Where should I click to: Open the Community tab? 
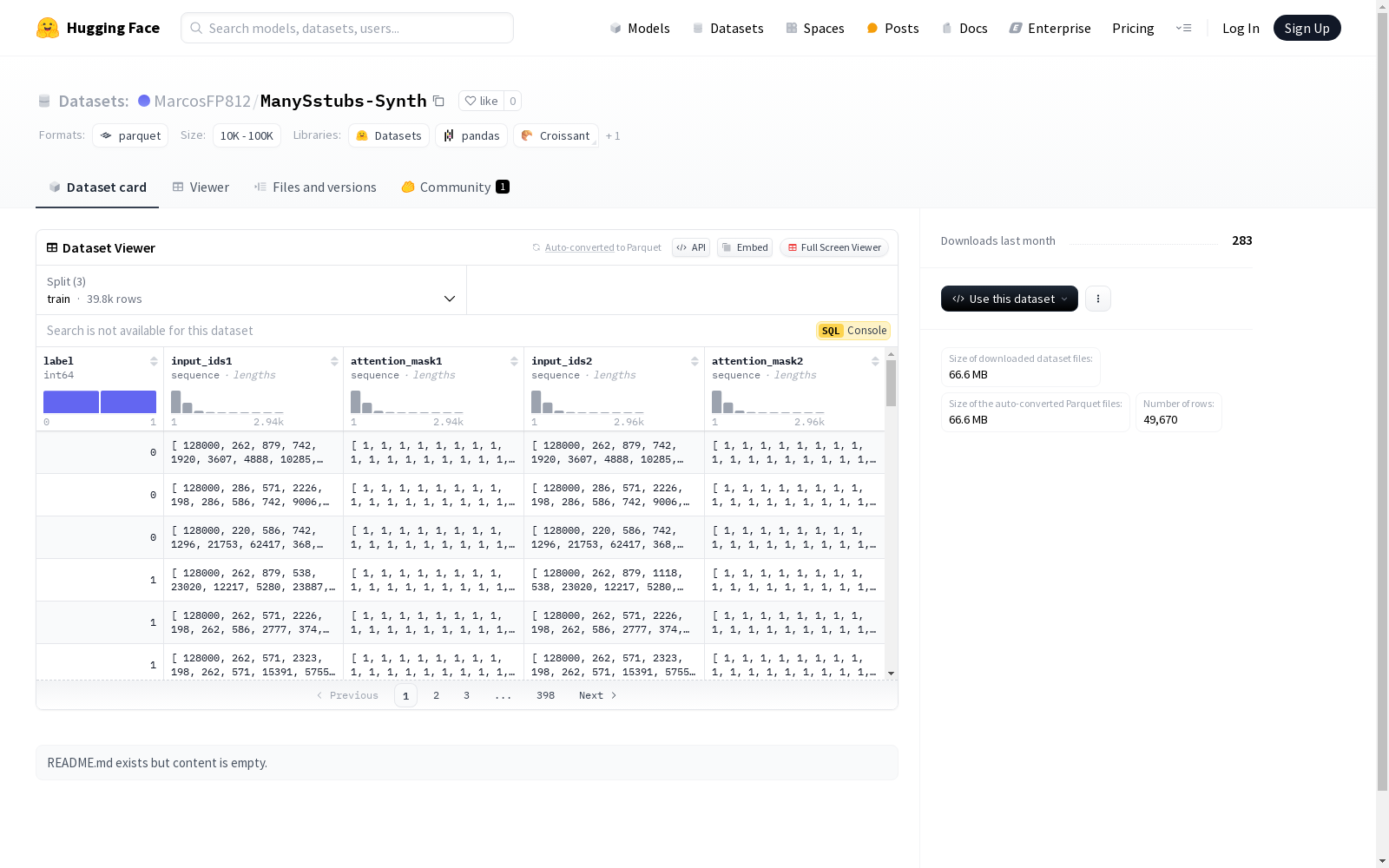(455, 187)
